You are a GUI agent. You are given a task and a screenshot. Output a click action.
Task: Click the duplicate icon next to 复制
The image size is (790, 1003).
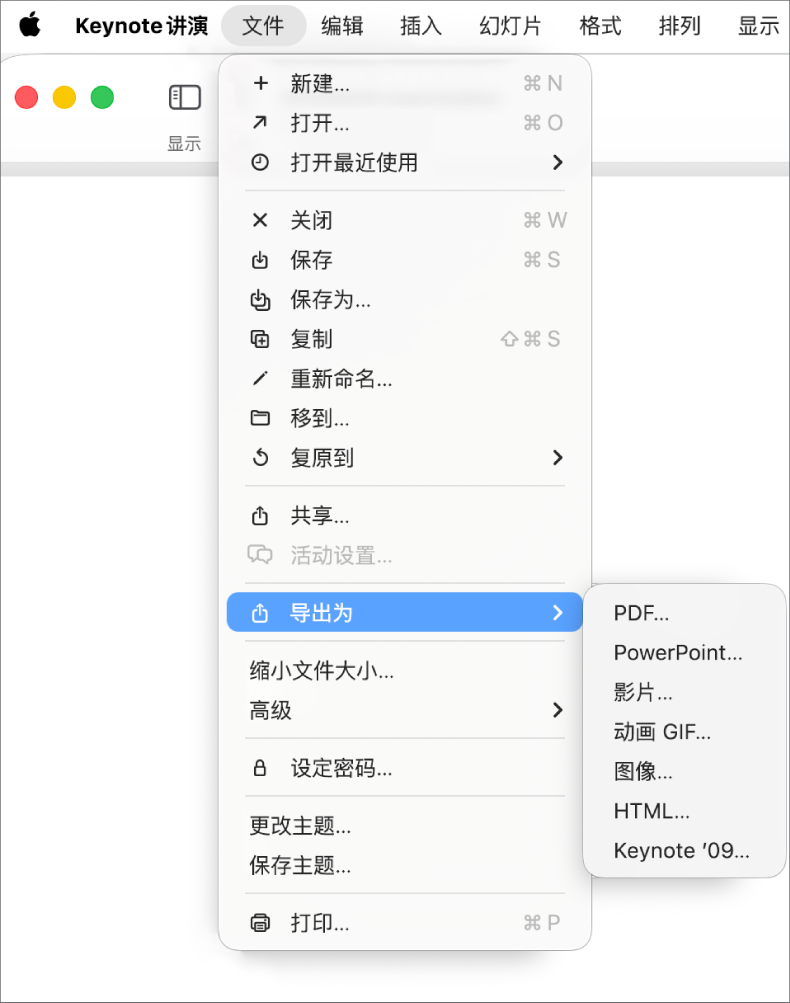260,339
